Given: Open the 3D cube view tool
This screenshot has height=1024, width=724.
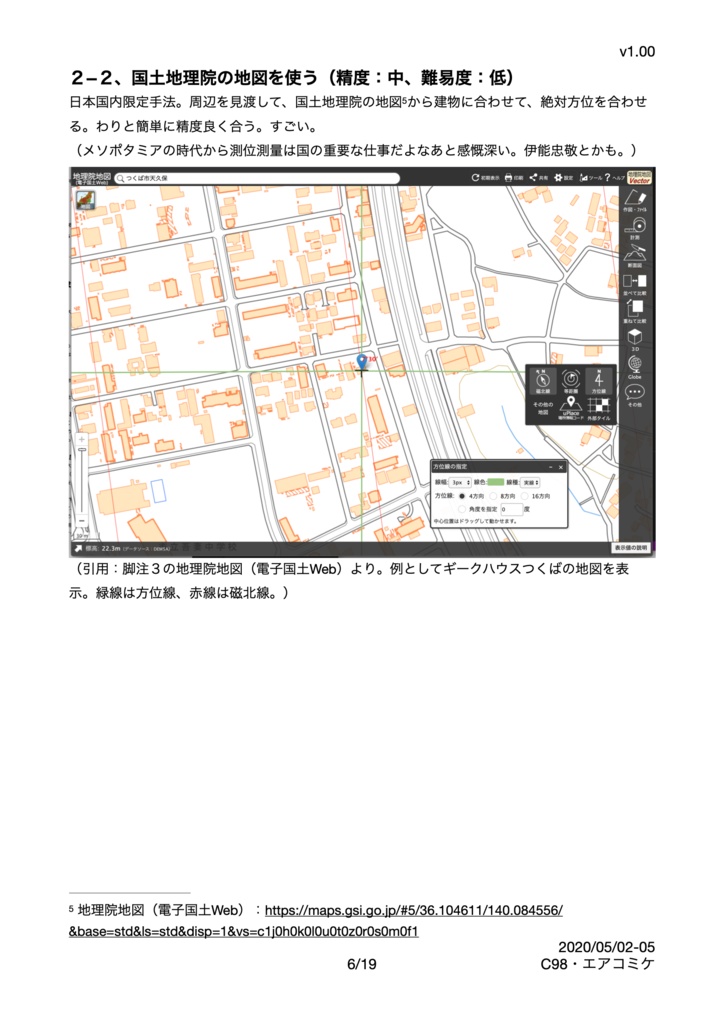Looking at the screenshot, I should coord(635,339).
